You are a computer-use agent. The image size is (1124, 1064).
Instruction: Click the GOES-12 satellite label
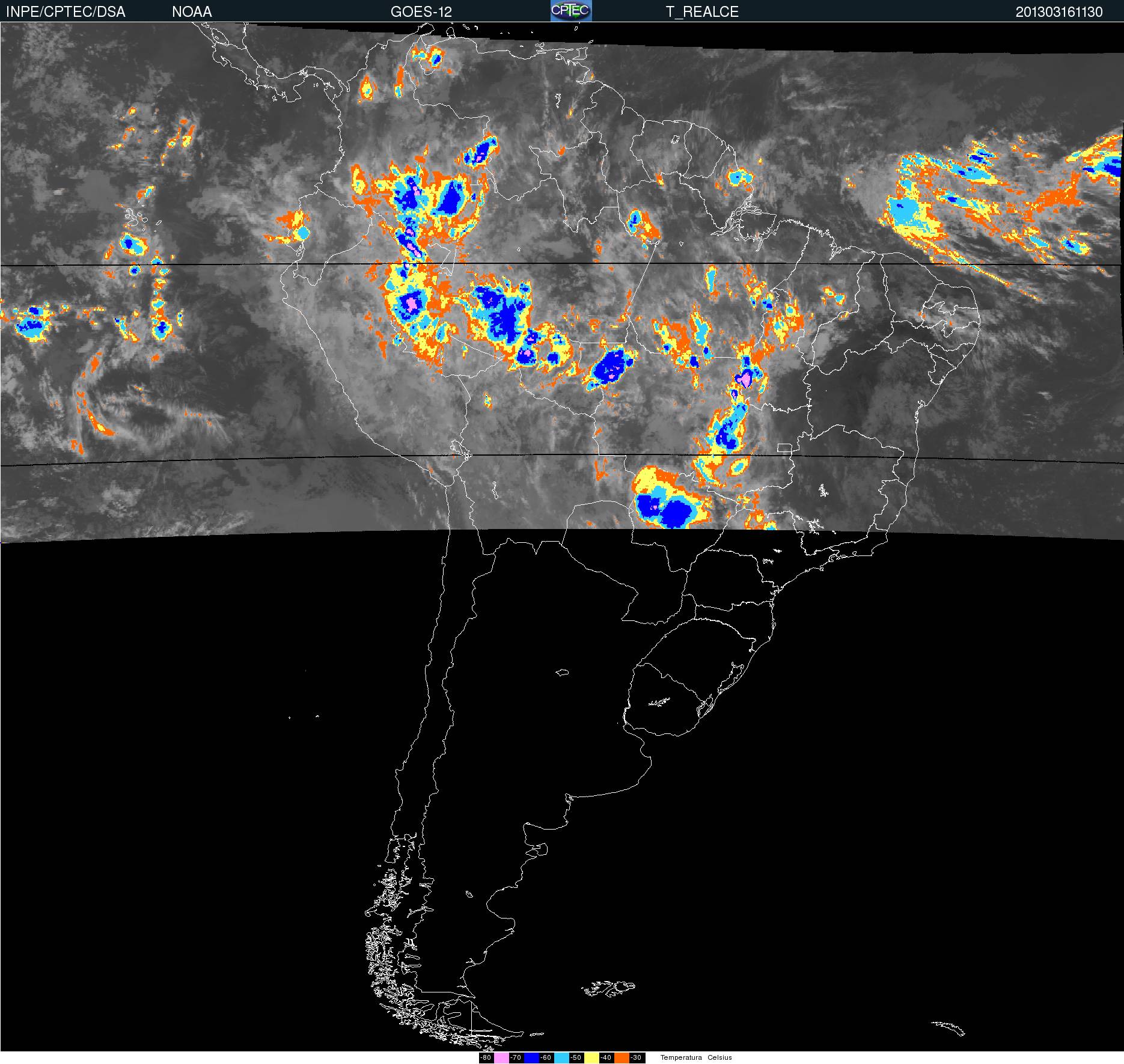coord(421,12)
